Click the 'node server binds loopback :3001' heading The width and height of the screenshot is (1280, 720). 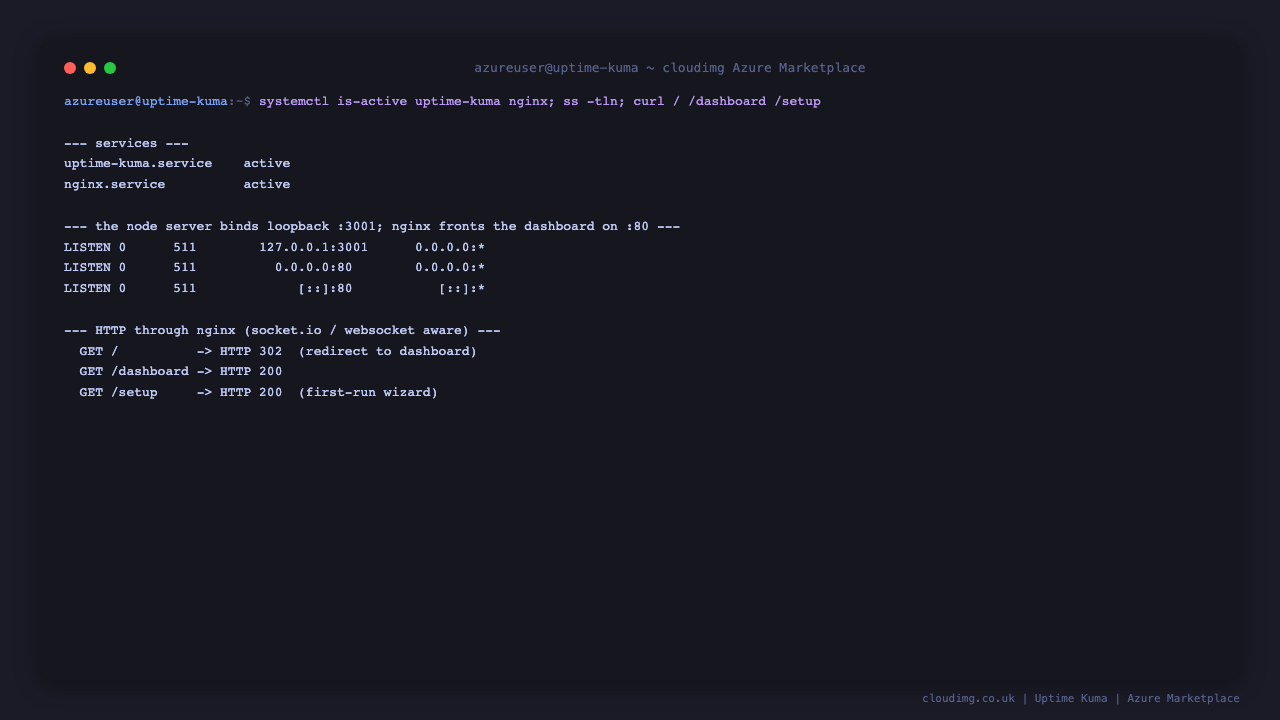click(372, 226)
